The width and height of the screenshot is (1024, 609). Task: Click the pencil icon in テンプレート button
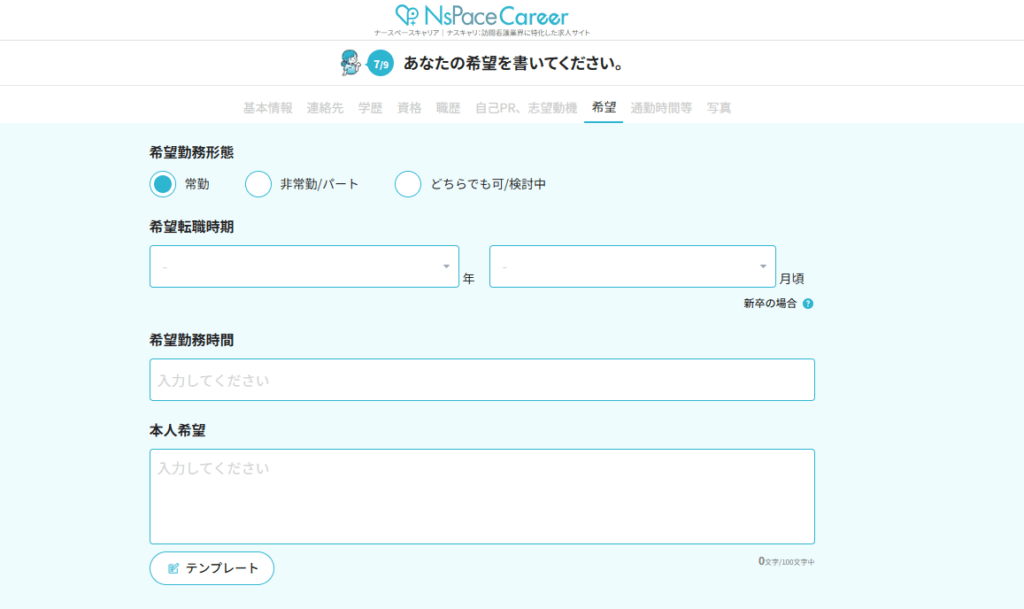pos(173,568)
